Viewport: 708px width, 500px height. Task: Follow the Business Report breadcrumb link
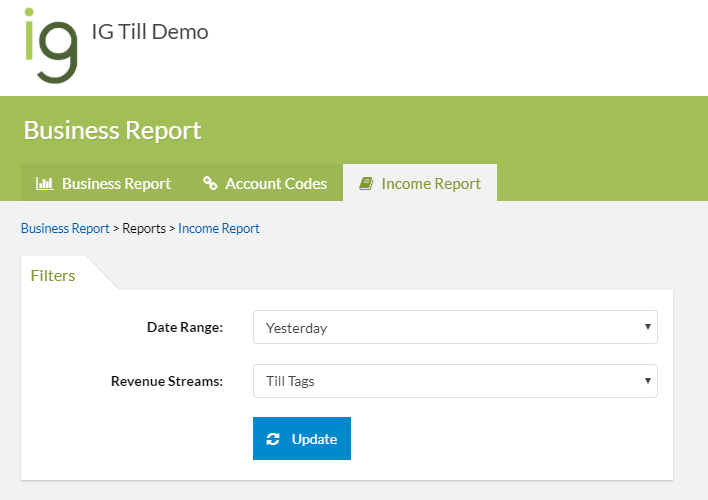pos(65,229)
